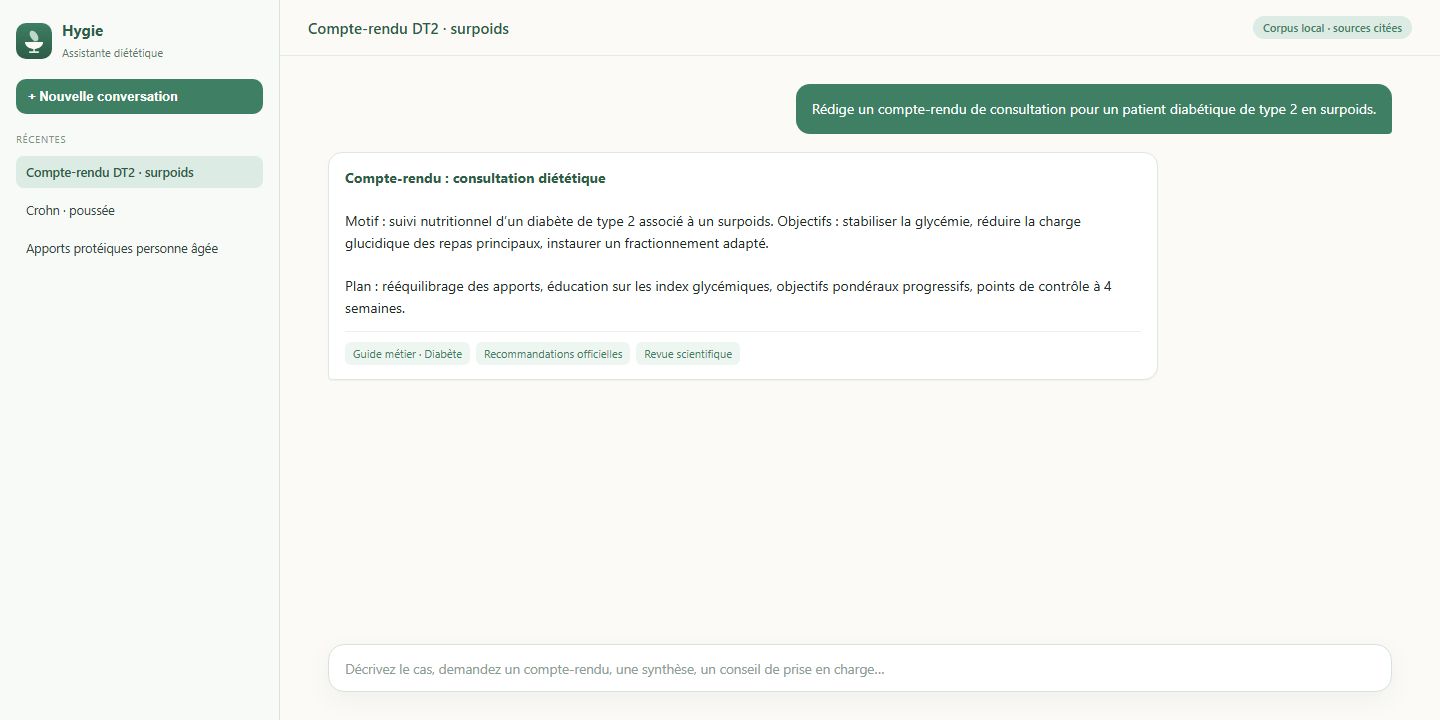Focus the message input field 'Décrivez le cas'
This screenshot has width=1440, height=720.
coord(859,668)
